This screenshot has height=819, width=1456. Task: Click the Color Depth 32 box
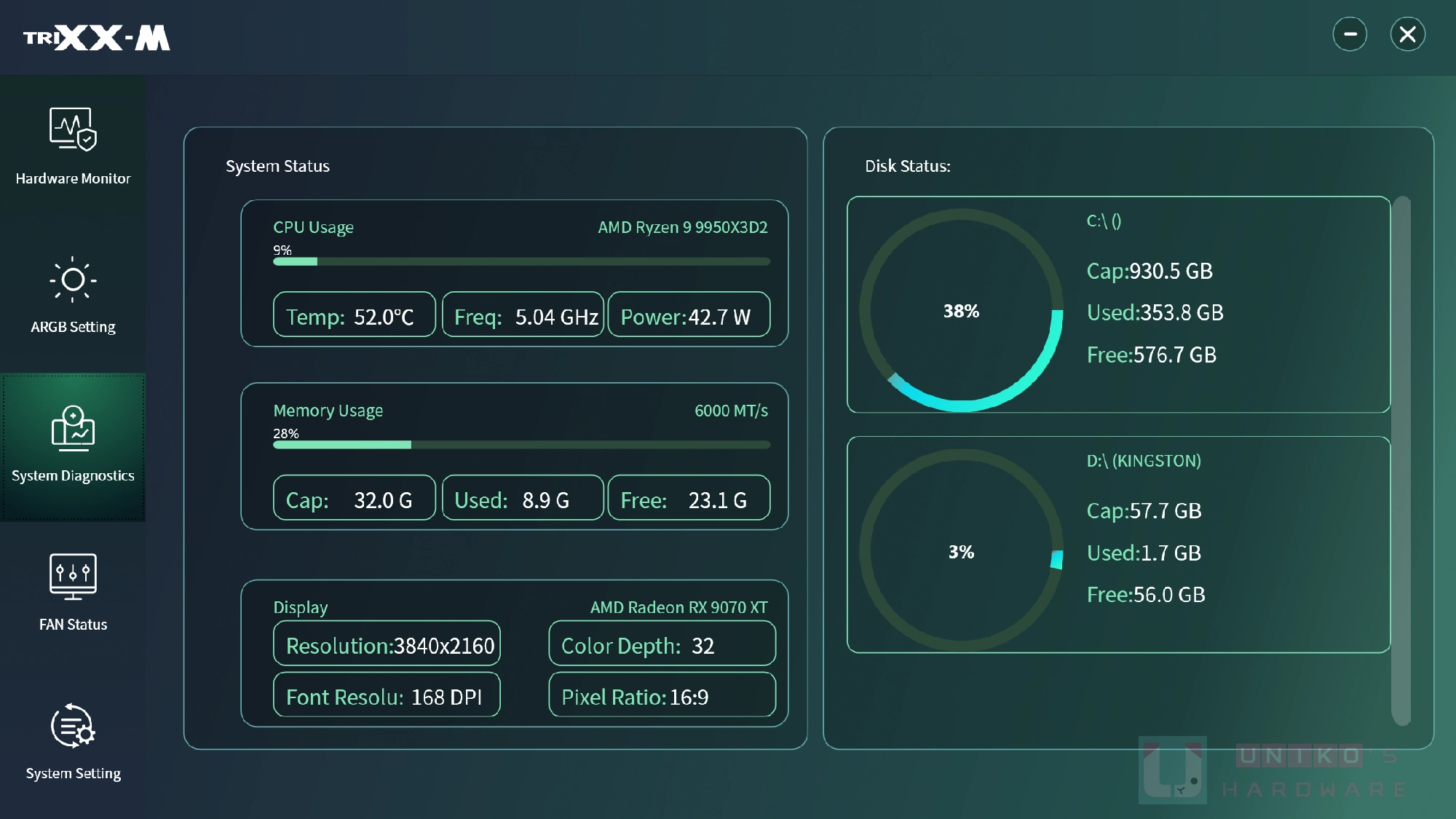click(x=662, y=644)
